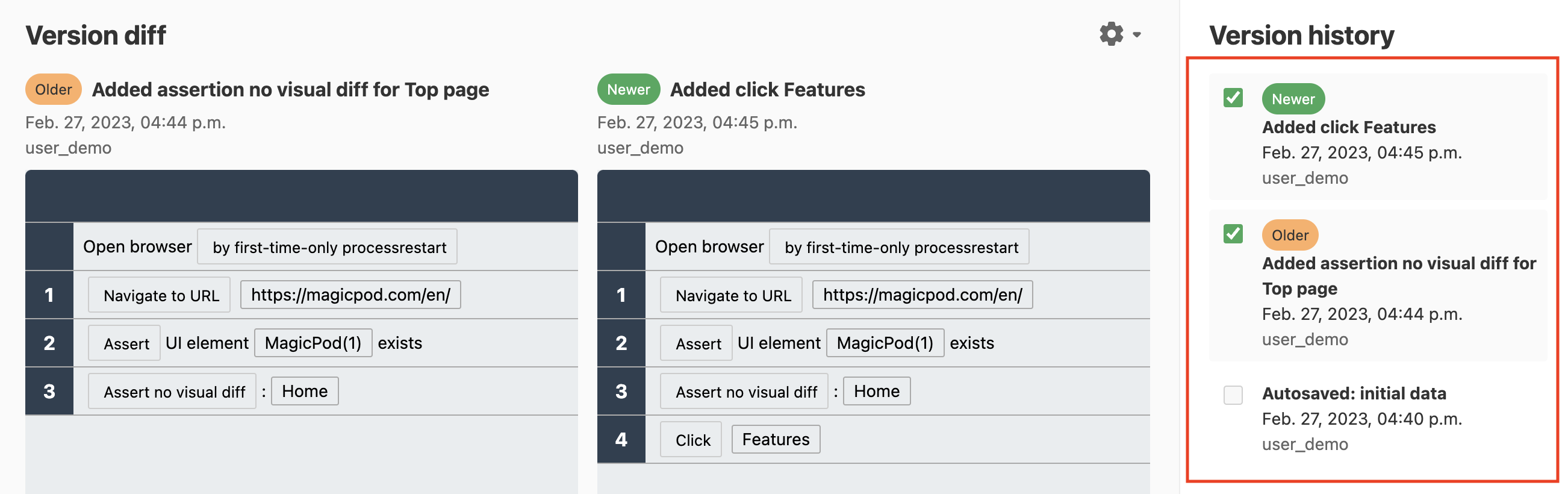Click the orange Older badge in diff header
The height and width of the screenshot is (494, 1568).
tap(54, 90)
